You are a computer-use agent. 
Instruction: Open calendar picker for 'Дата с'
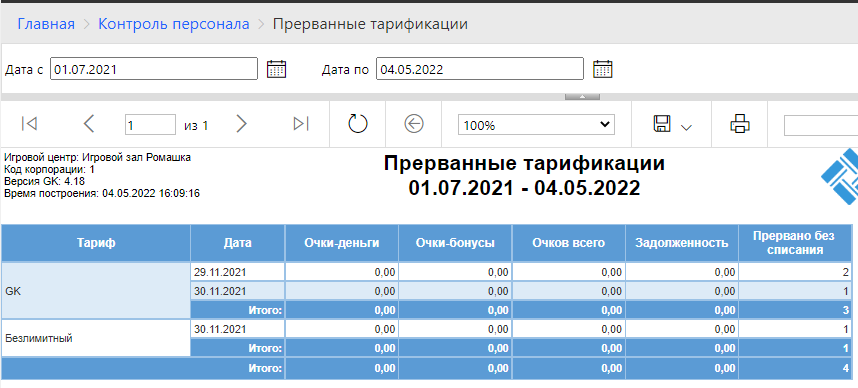pos(276,70)
